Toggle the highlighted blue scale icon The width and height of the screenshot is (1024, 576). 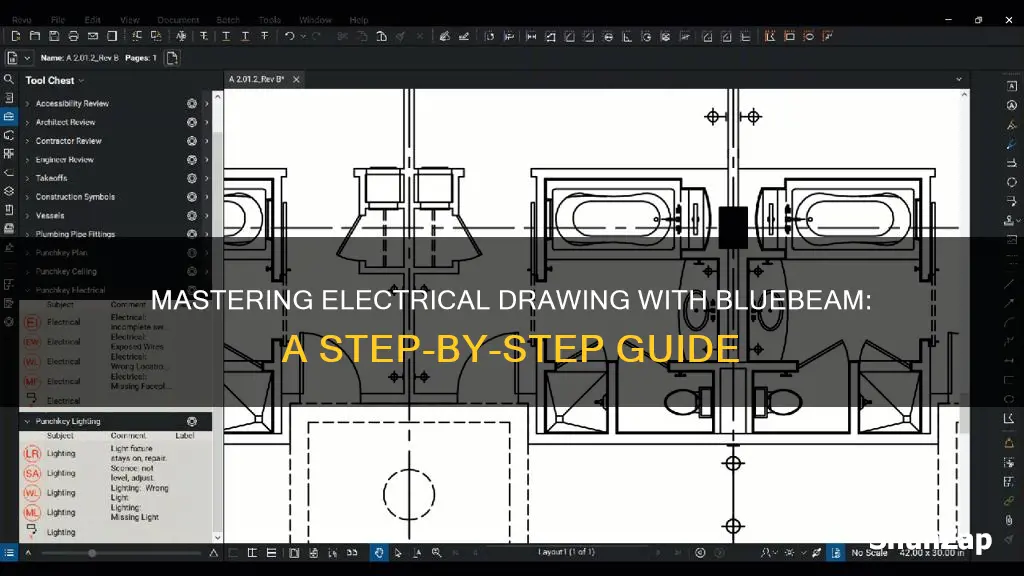pos(836,553)
